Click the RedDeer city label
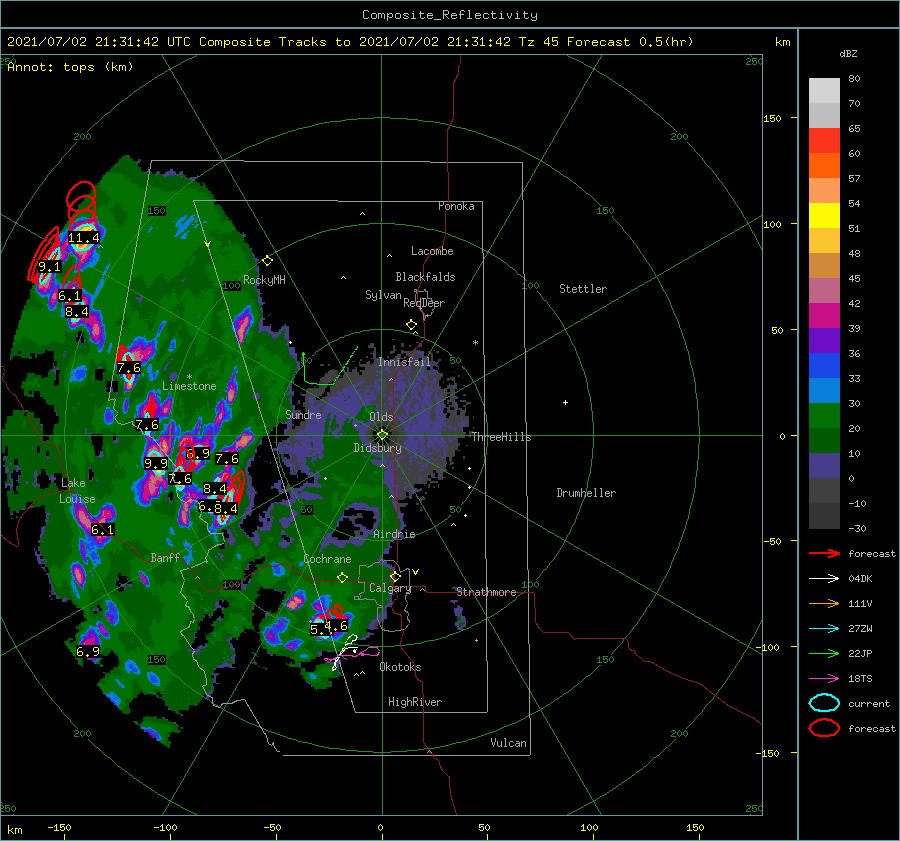Image resolution: width=900 pixels, height=841 pixels. point(424,303)
